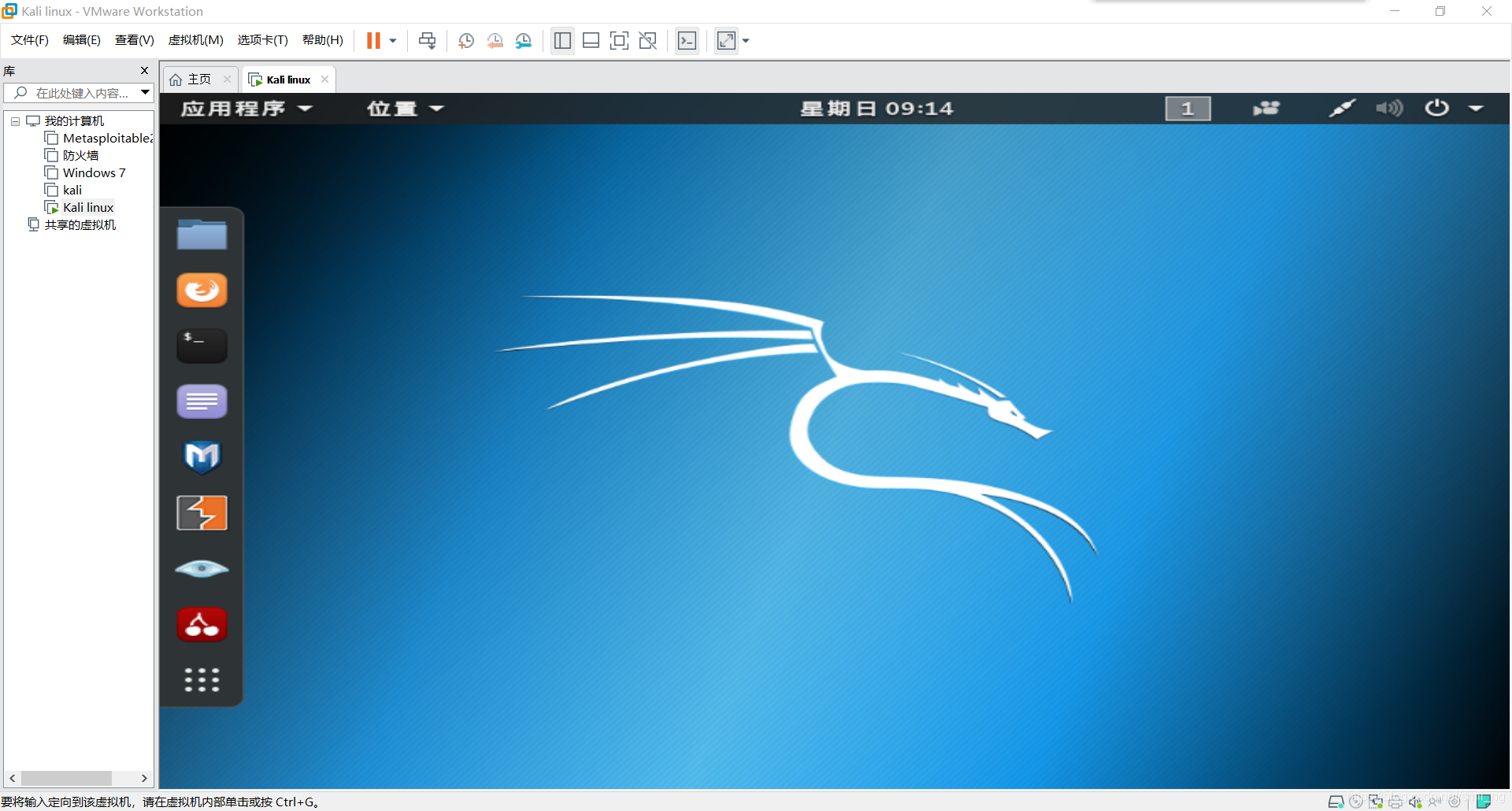Click the power icon in Kali panel
Screen dimensions: 1512x811
[1436, 108]
